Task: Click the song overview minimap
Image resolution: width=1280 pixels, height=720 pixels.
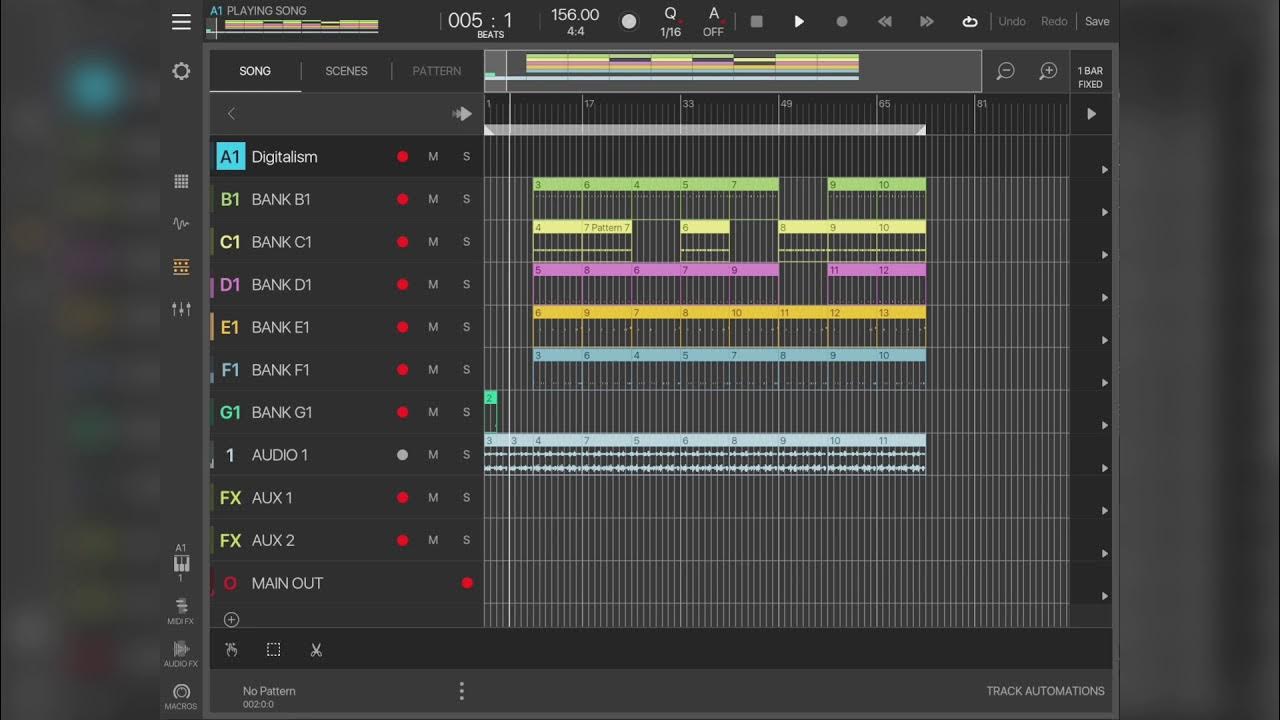Action: click(733, 71)
